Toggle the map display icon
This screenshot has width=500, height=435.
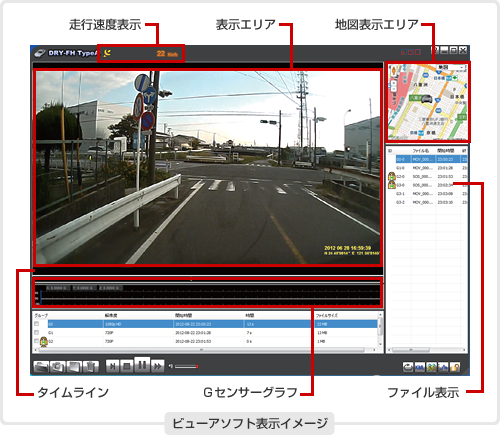431,367
